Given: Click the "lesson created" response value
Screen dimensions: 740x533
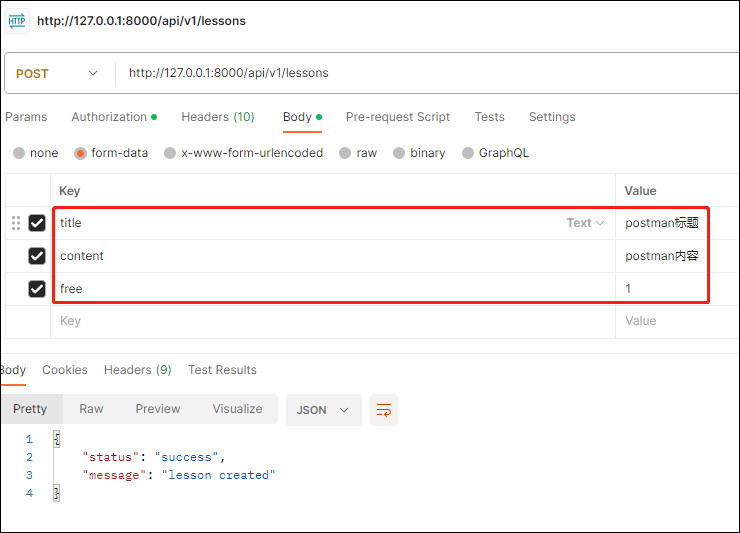Looking at the screenshot, I should click(218, 475).
